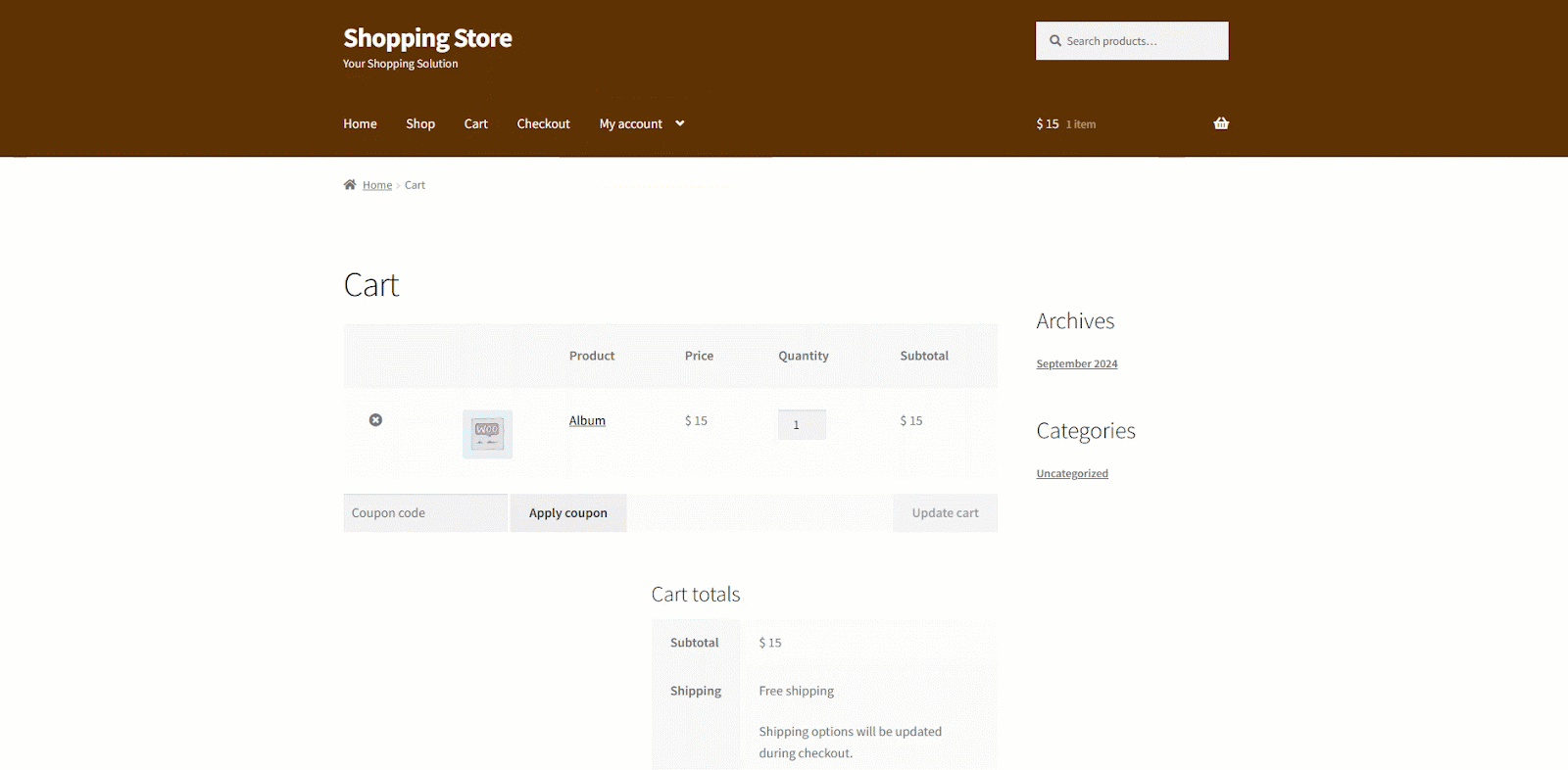This screenshot has width=1568, height=770.
Task: Remove Album from cart using the X icon
Action: point(375,420)
